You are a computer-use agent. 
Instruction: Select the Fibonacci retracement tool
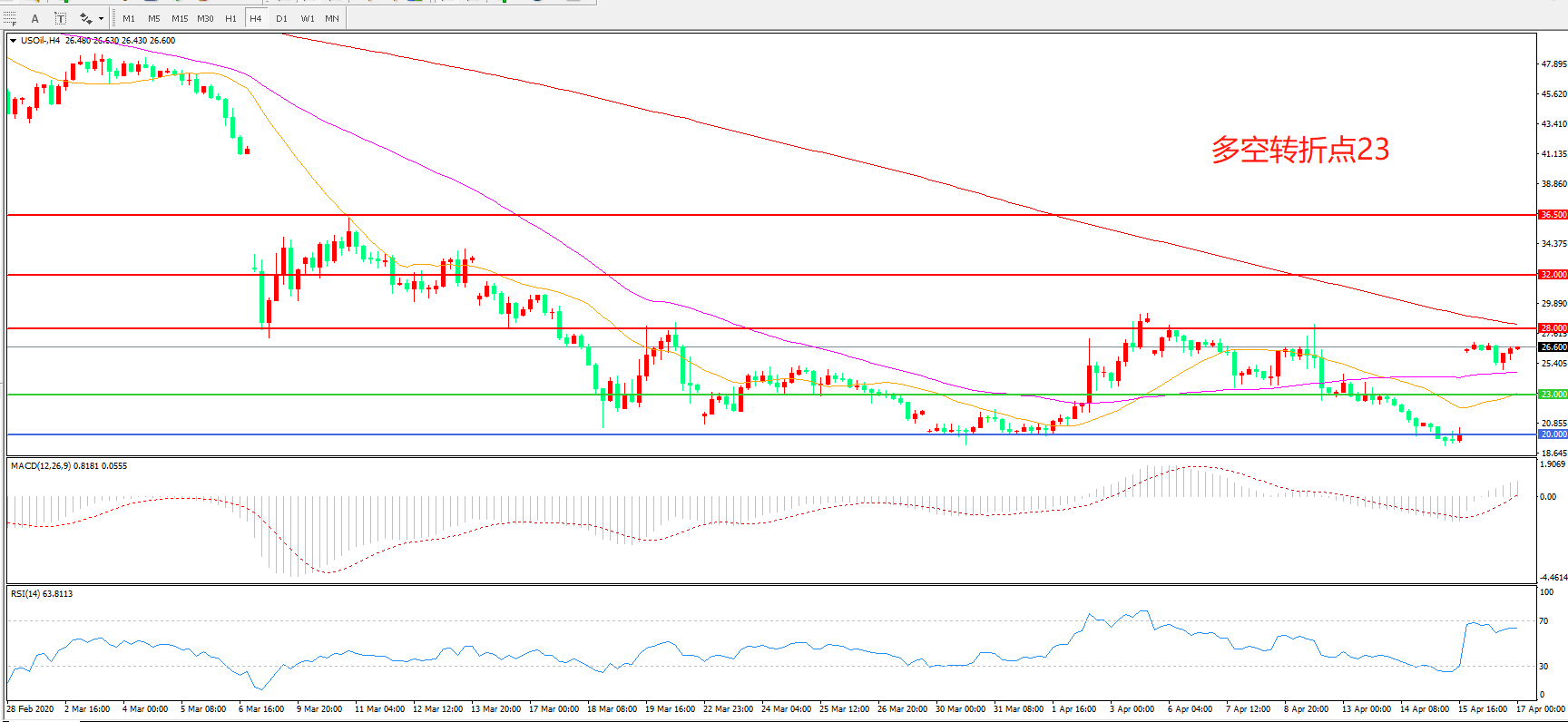[x=10, y=18]
